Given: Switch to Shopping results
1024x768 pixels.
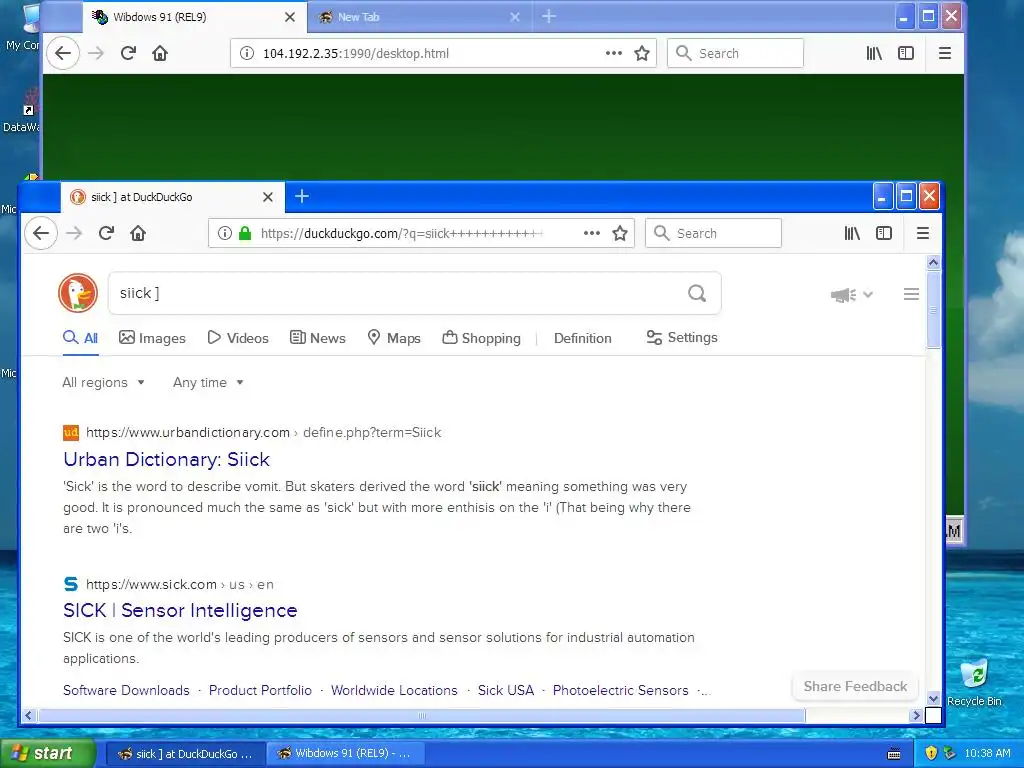Looking at the screenshot, I should [481, 338].
